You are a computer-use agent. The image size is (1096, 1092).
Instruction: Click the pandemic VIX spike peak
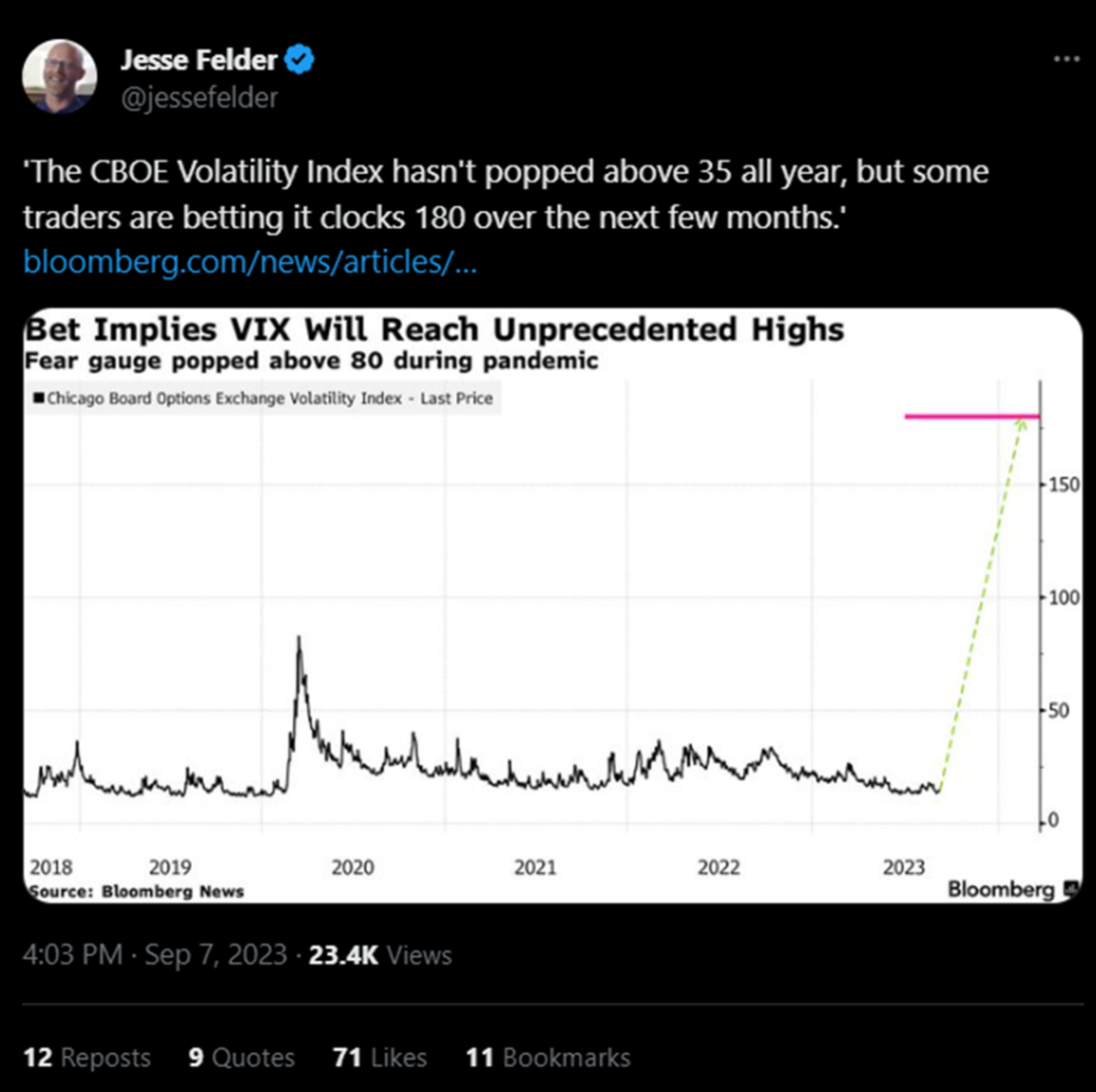[x=299, y=637]
